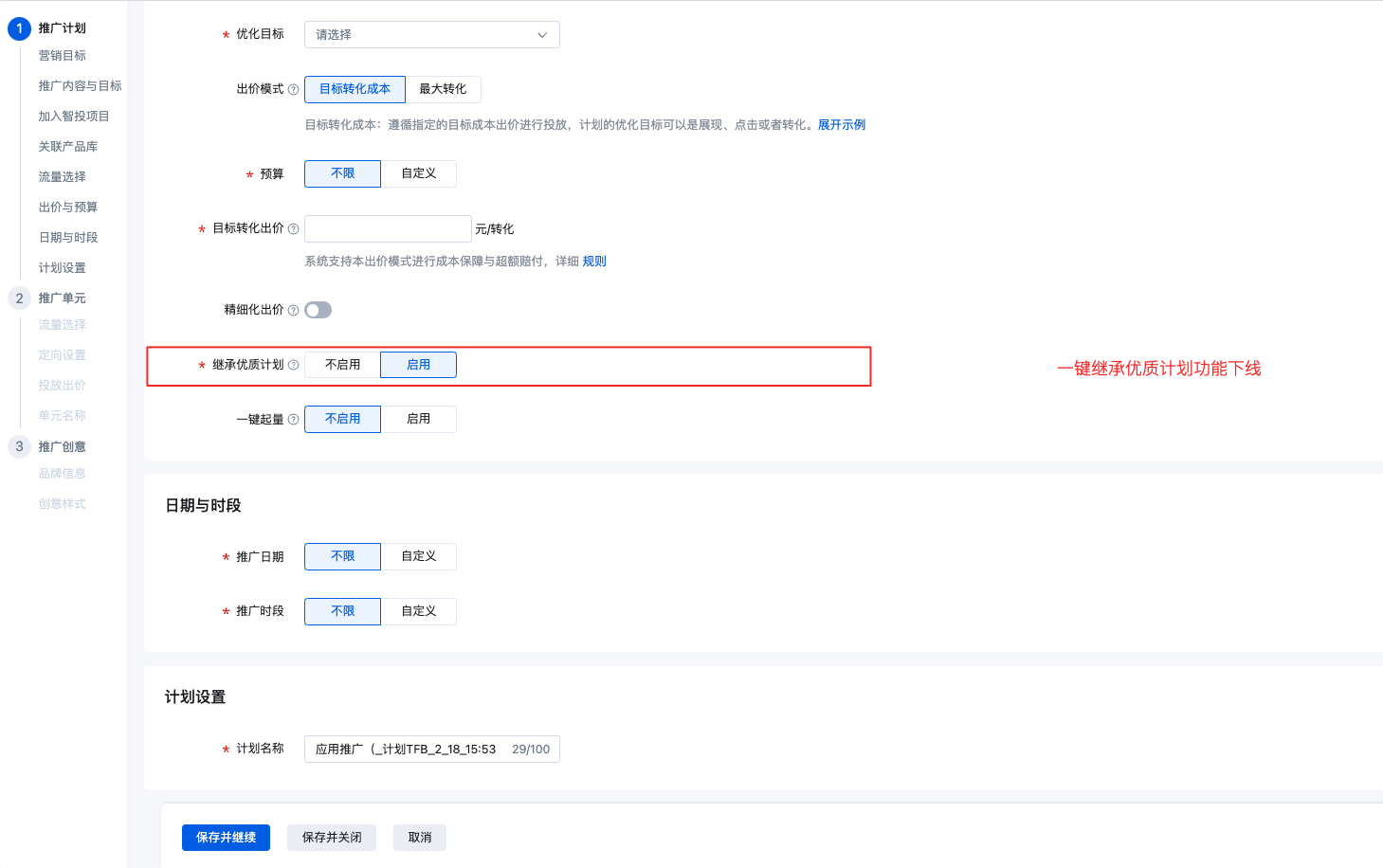Open the 优化目标 dropdown
Image resolution: width=1383 pixels, height=868 pixels.
[431, 35]
